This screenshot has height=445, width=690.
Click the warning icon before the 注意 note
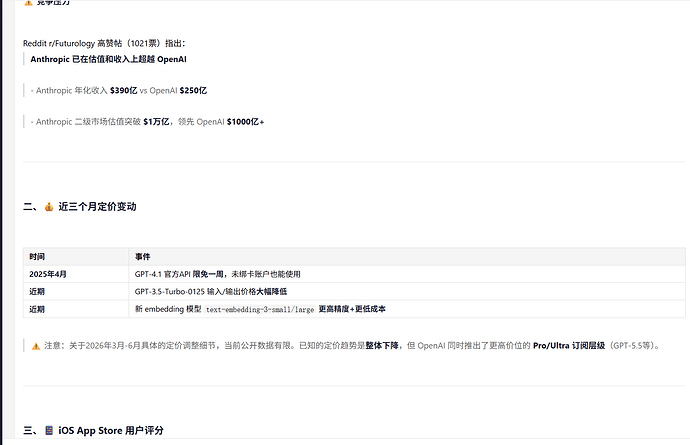coord(36,346)
